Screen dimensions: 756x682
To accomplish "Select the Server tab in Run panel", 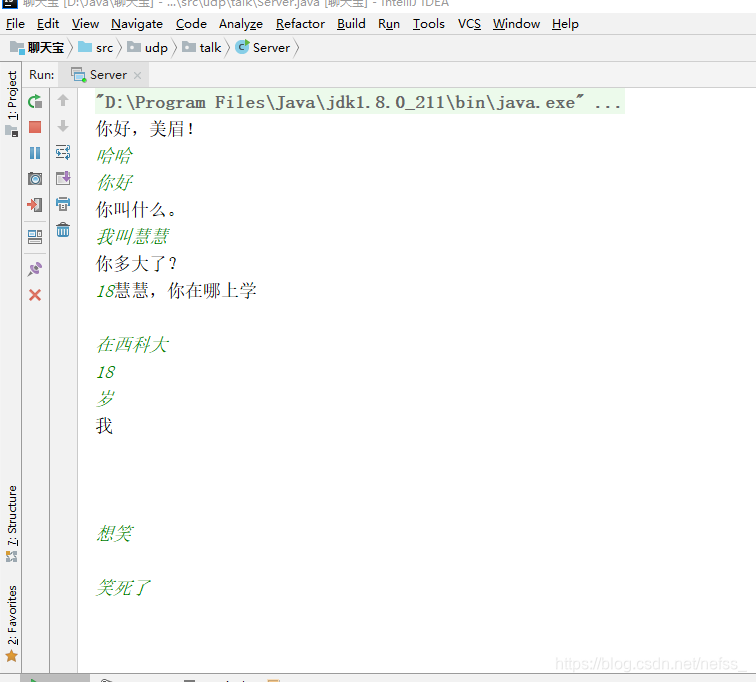I will pos(106,75).
